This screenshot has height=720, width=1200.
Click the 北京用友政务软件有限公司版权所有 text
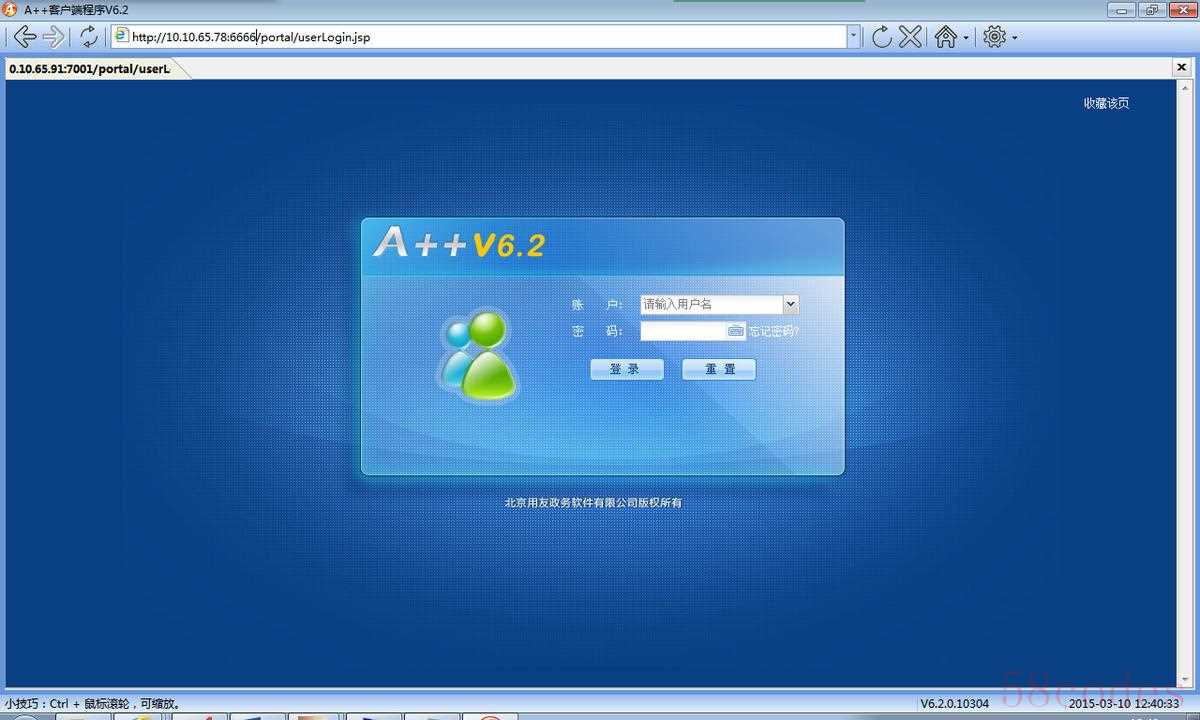tap(593, 503)
